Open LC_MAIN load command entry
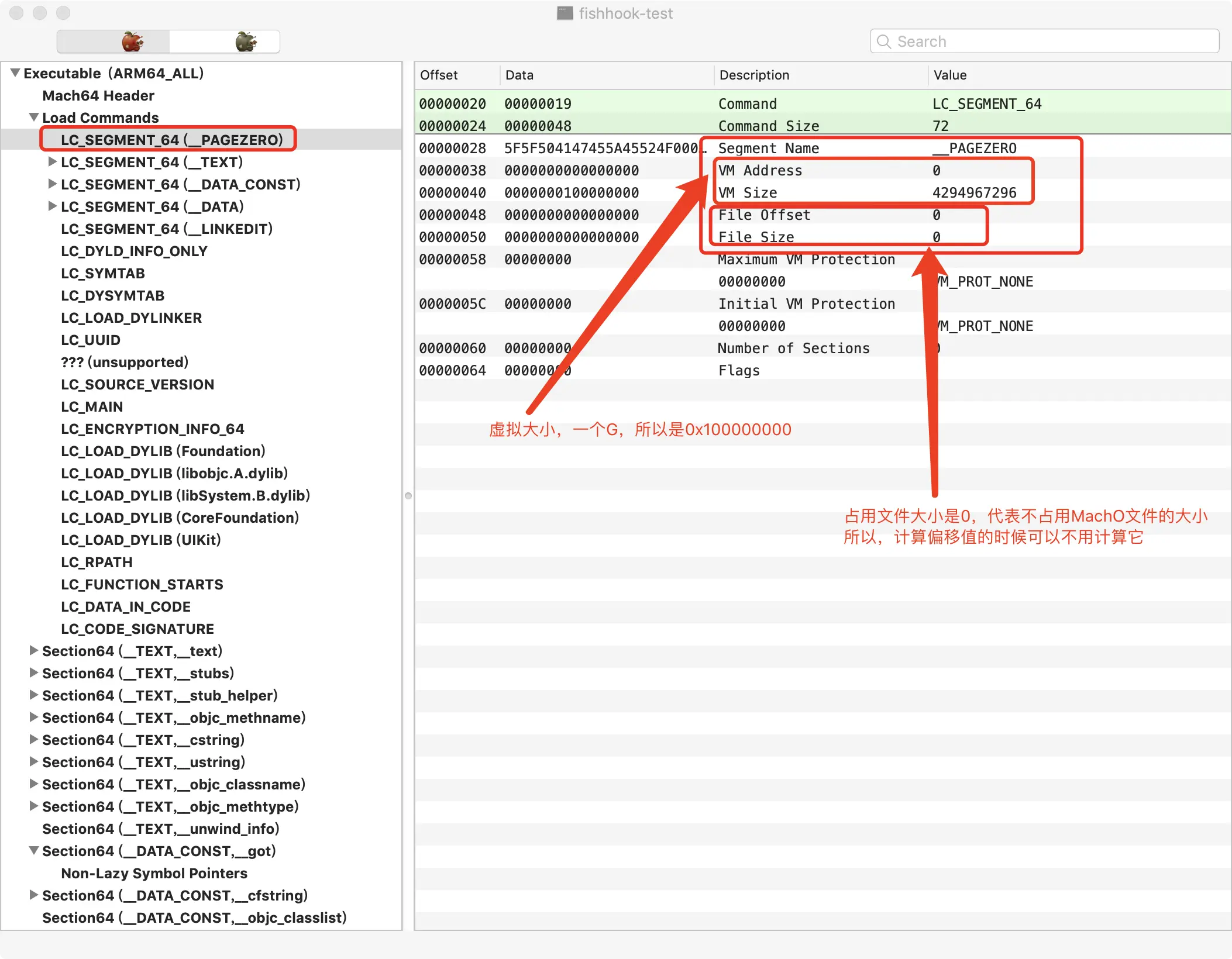Screen dimensions: 1232x959 coord(92,406)
